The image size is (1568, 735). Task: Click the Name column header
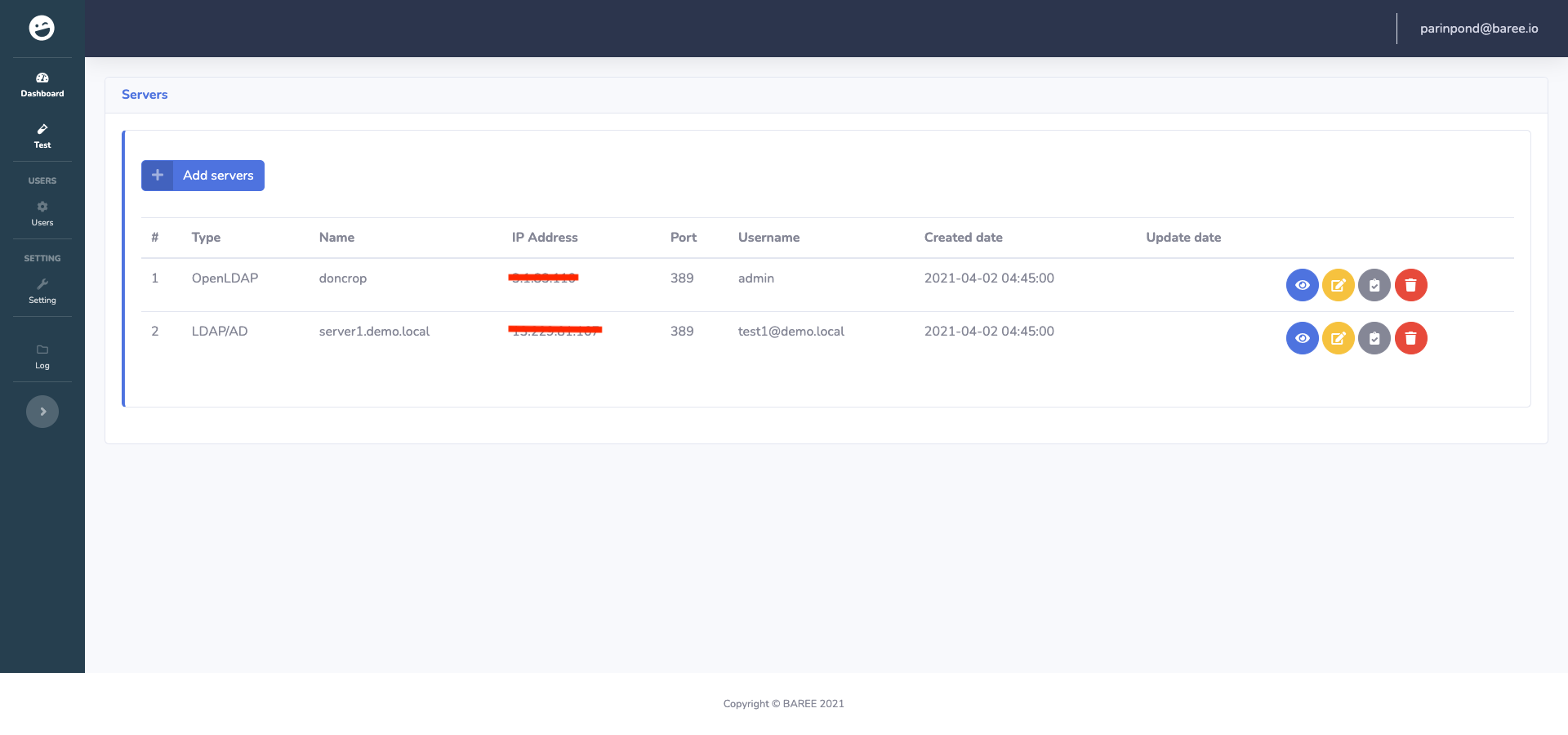(x=336, y=237)
